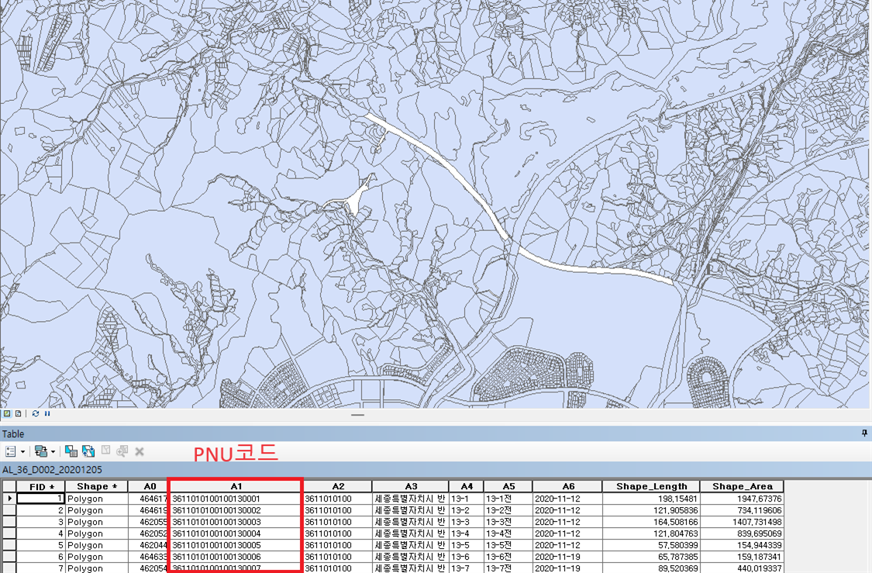This screenshot has height=573, width=872.
Task: Switch to Data View icon
Action: [x=6, y=412]
